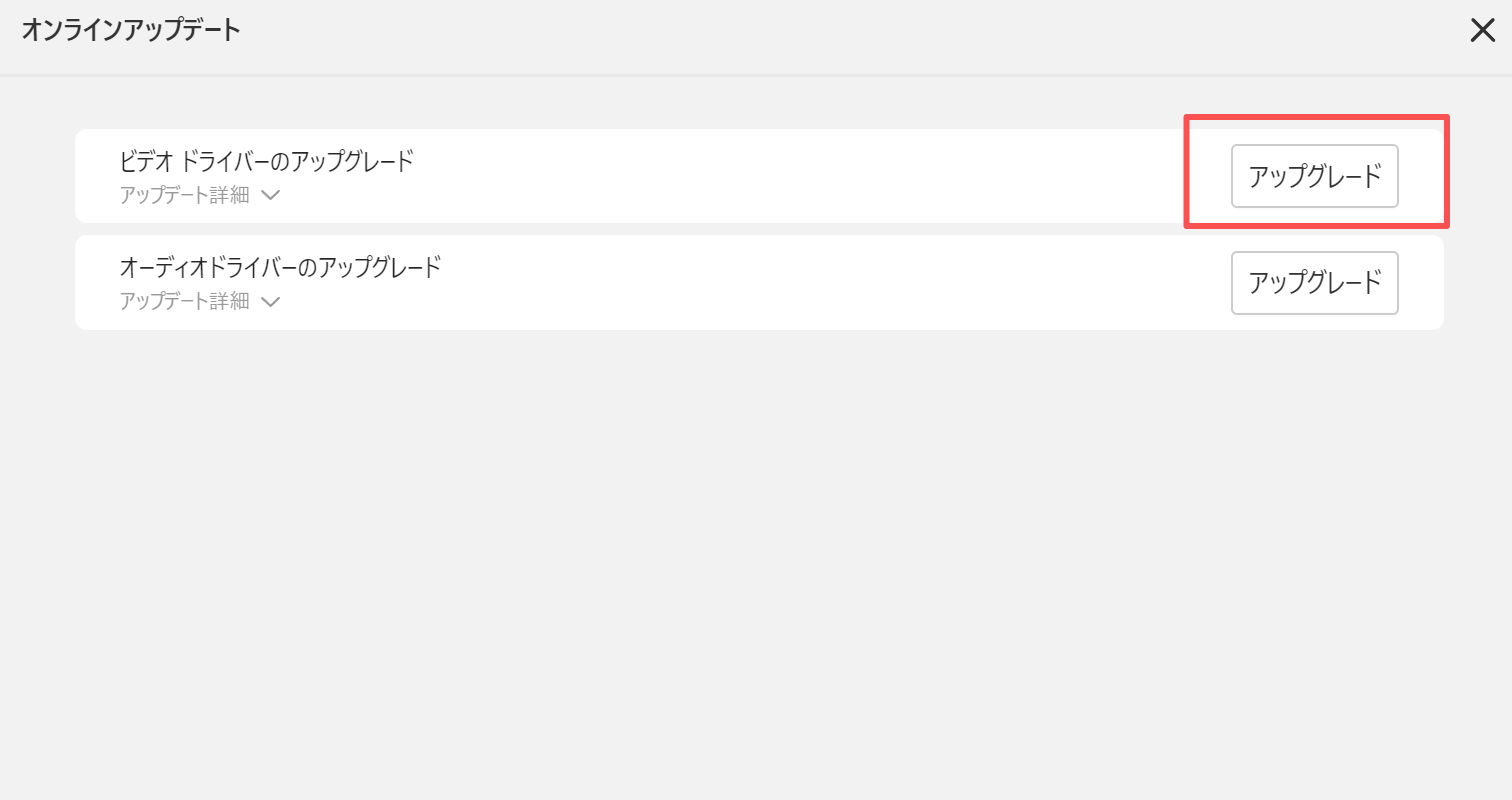This screenshot has width=1512, height=800.
Task: Select the ビデオ ドライバーのアップグレード title
Action: click(266, 161)
